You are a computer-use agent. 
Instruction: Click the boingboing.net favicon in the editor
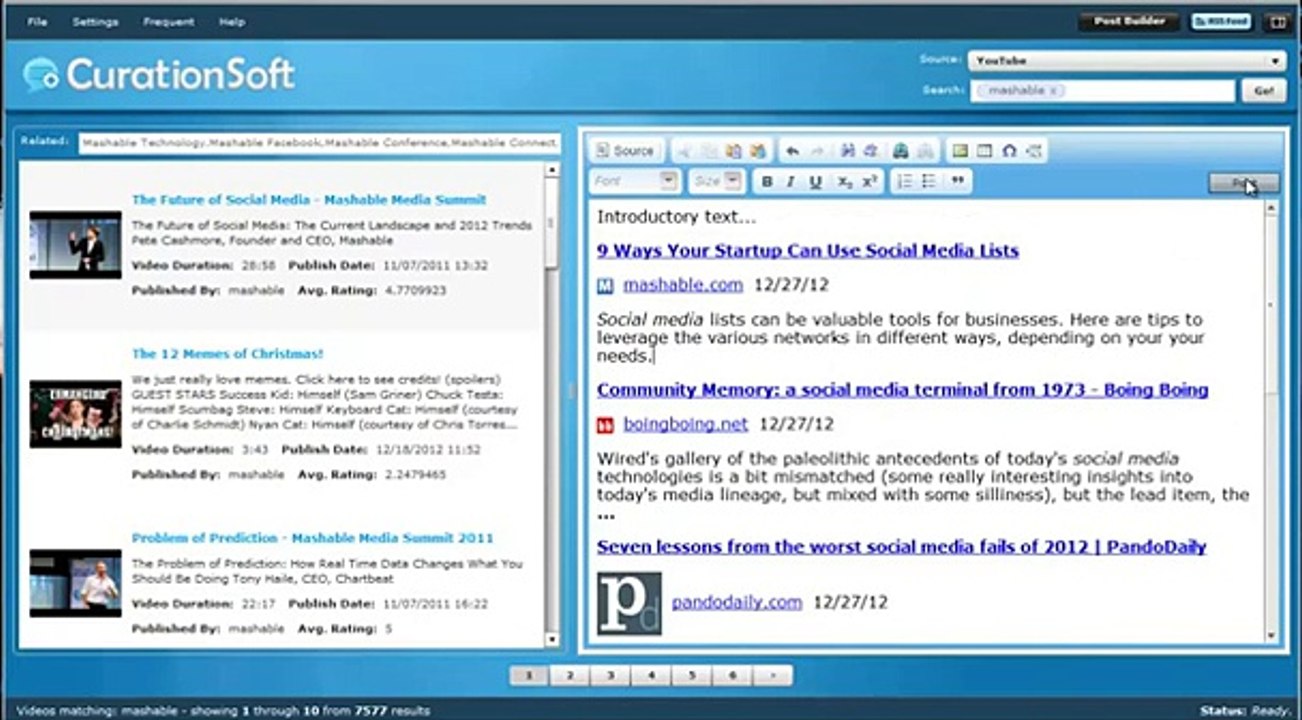click(605, 425)
